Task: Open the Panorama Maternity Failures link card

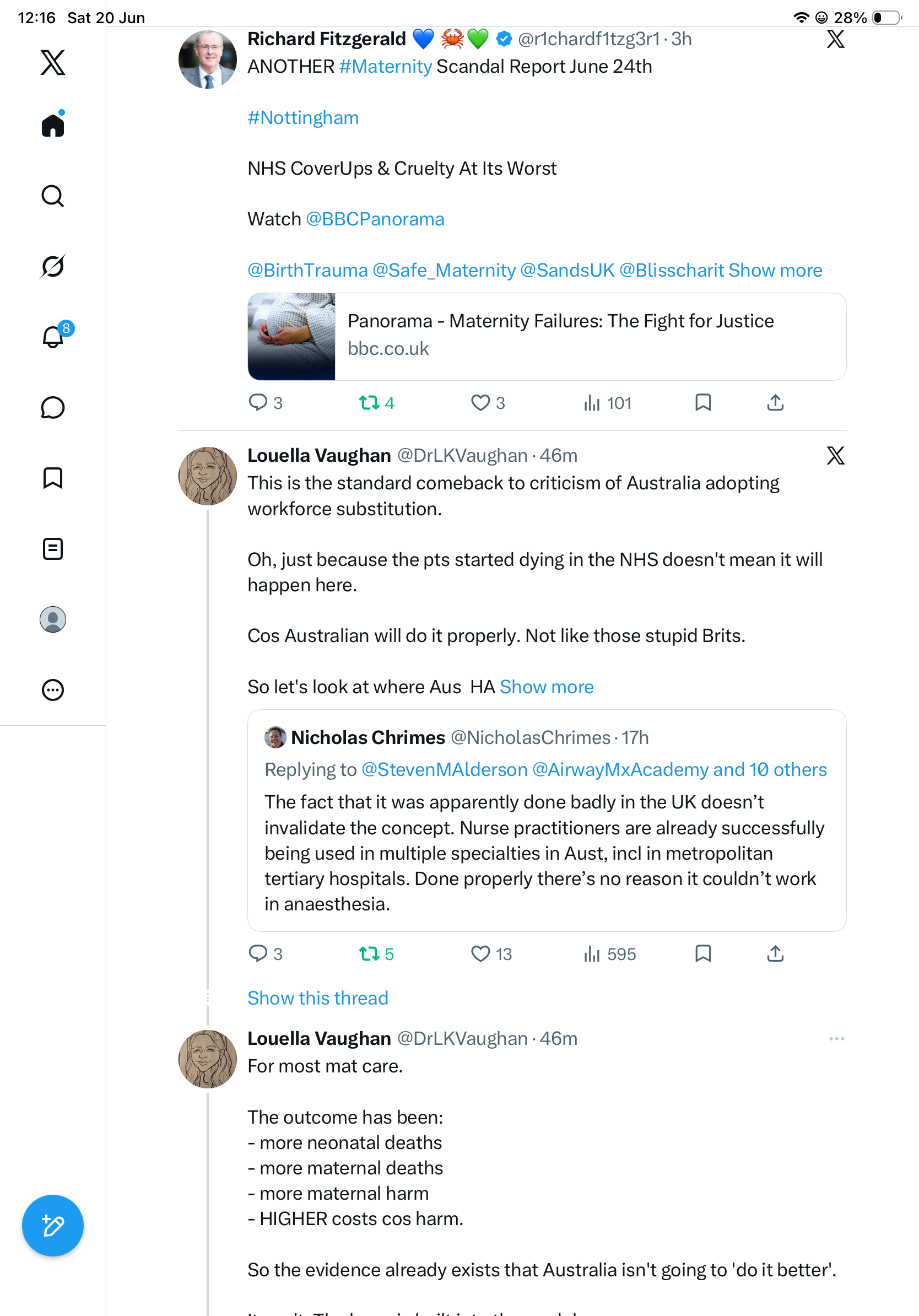Action: point(547,337)
